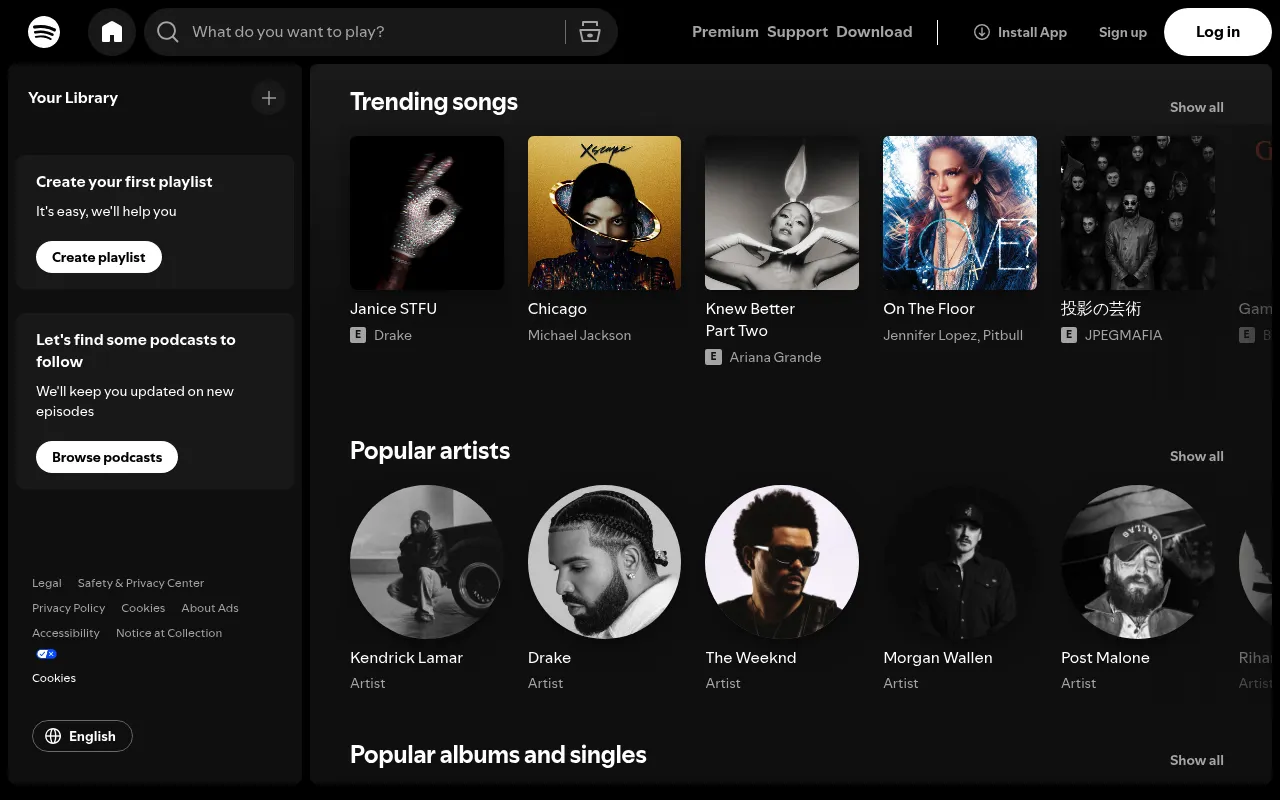Select the Chicago album cover
This screenshot has height=800, width=1280.
[x=604, y=213]
